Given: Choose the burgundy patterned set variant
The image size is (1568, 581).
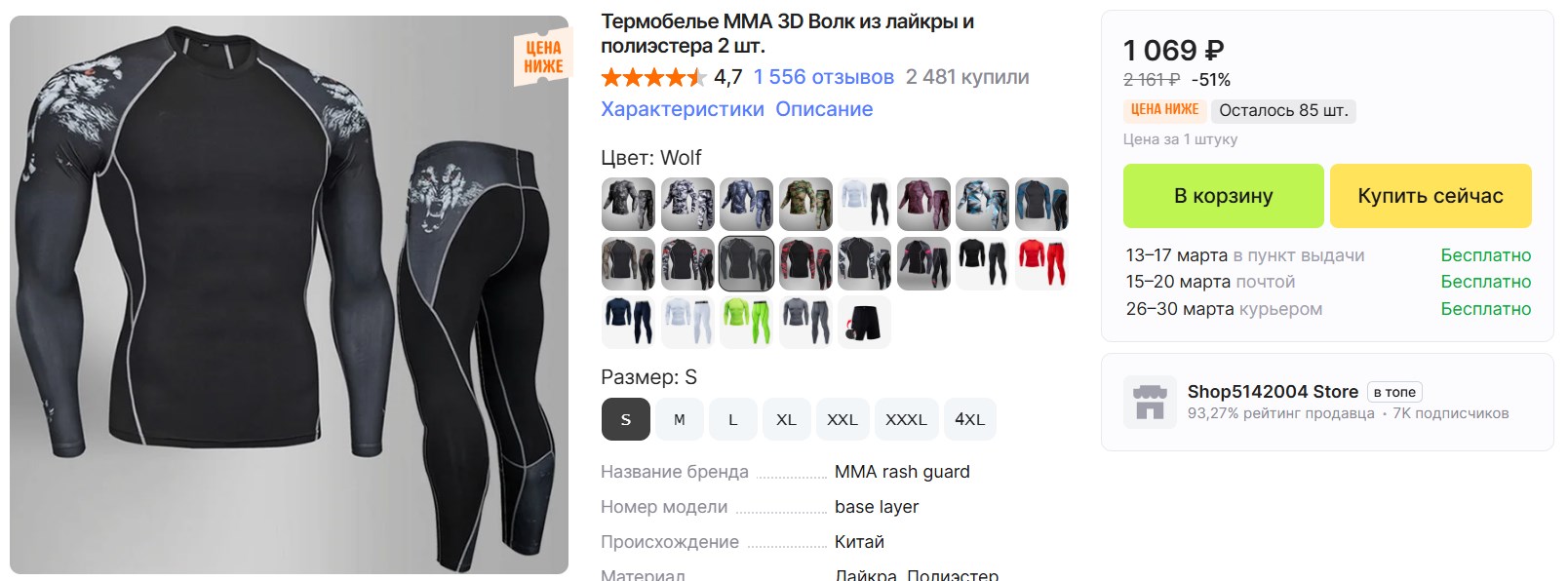Looking at the screenshot, I should point(923,204).
